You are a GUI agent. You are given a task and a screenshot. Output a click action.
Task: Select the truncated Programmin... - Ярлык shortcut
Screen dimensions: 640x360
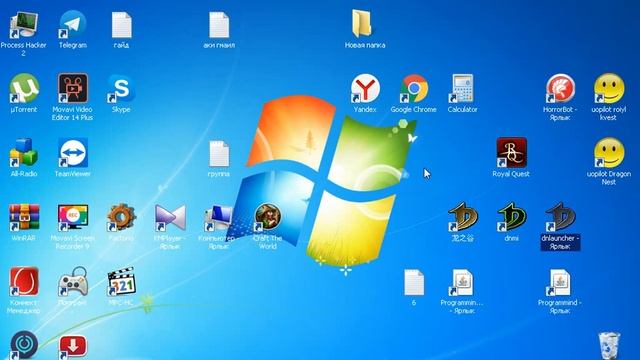point(462,282)
